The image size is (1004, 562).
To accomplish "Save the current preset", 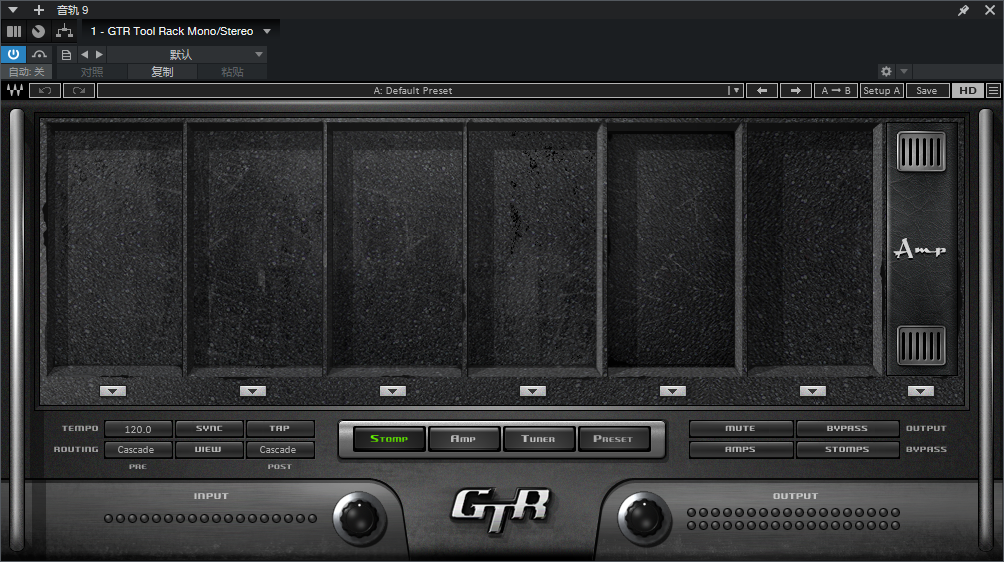I will pyautogui.click(x=927, y=90).
